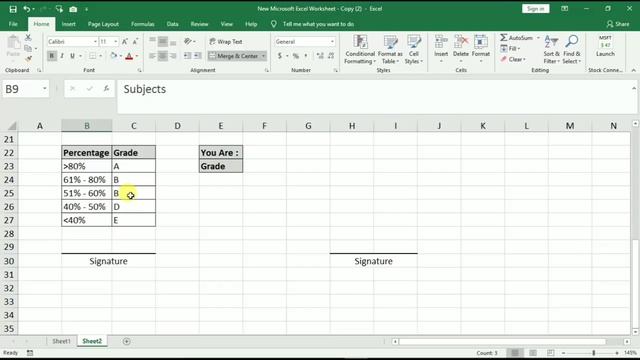The height and width of the screenshot is (360, 640).
Task: Expand the formula bar chevron
Action: (x=634, y=88)
